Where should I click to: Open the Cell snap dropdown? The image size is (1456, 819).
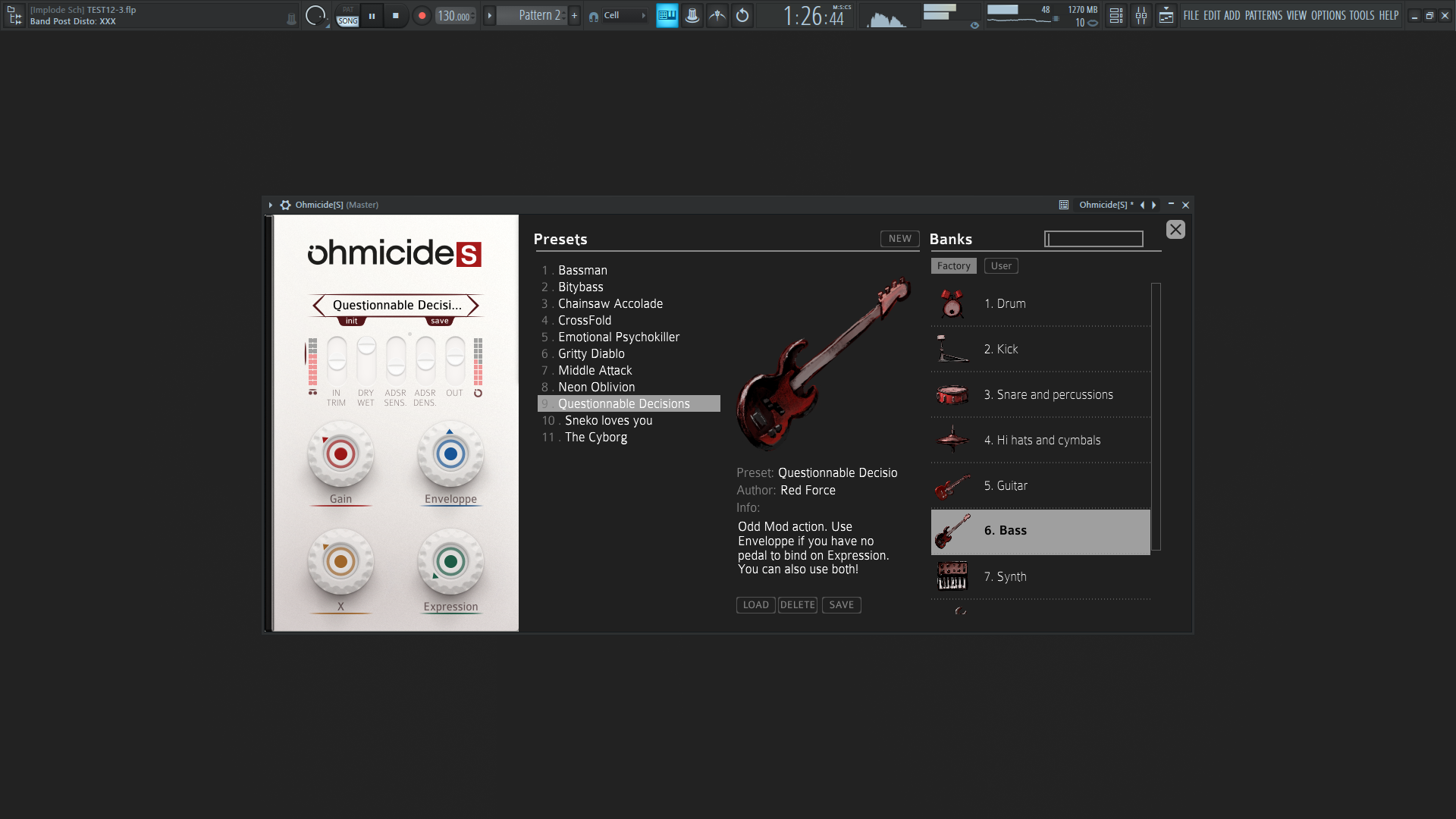pos(625,15)
